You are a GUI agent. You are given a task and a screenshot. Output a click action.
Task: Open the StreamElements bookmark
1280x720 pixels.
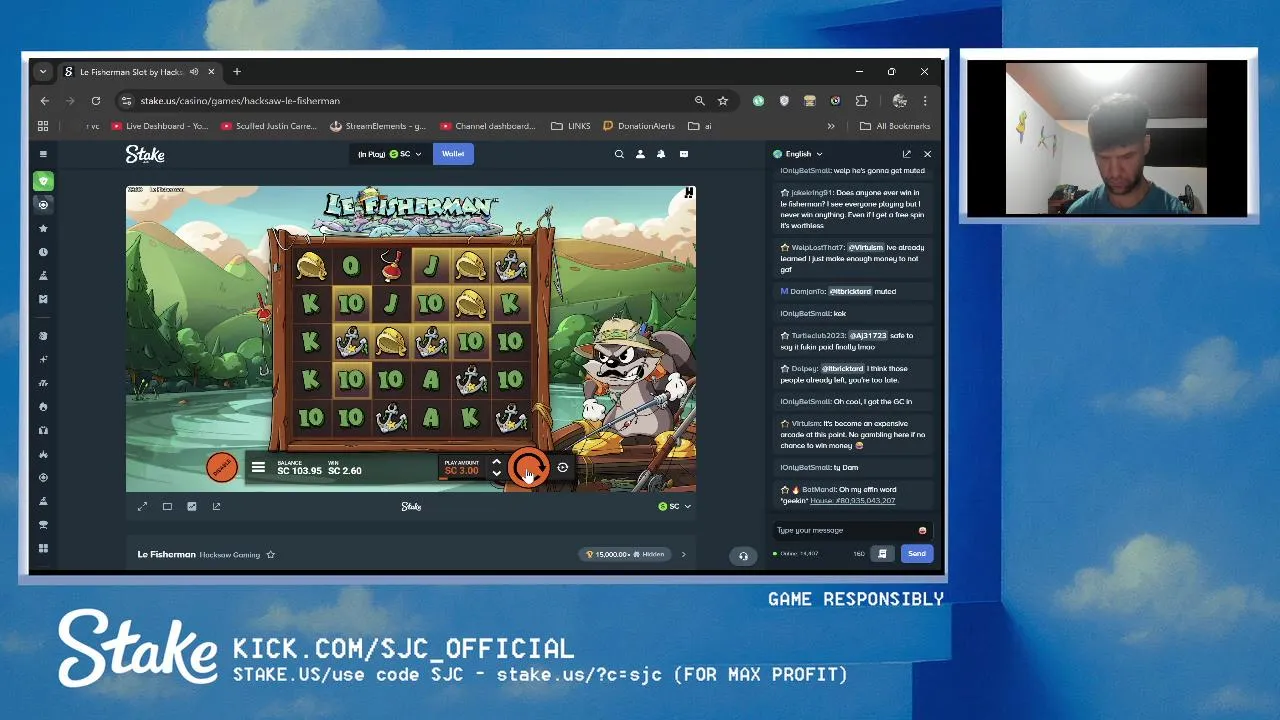click(x=378, y=126)
